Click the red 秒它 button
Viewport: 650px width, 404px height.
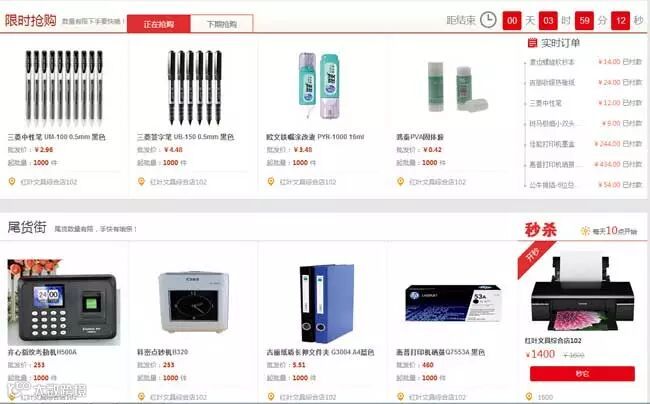tap(582, 373)
